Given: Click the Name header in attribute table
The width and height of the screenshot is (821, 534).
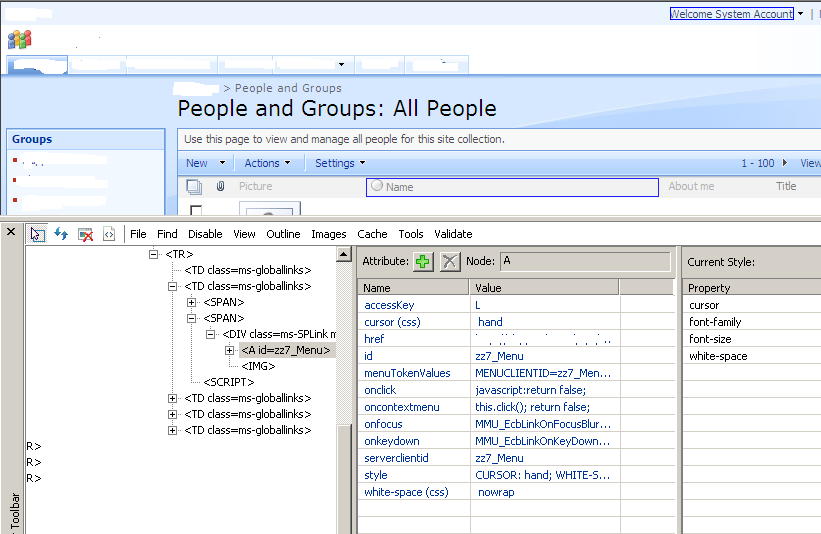Looking at the screenshot, I should tap(414, 288).
